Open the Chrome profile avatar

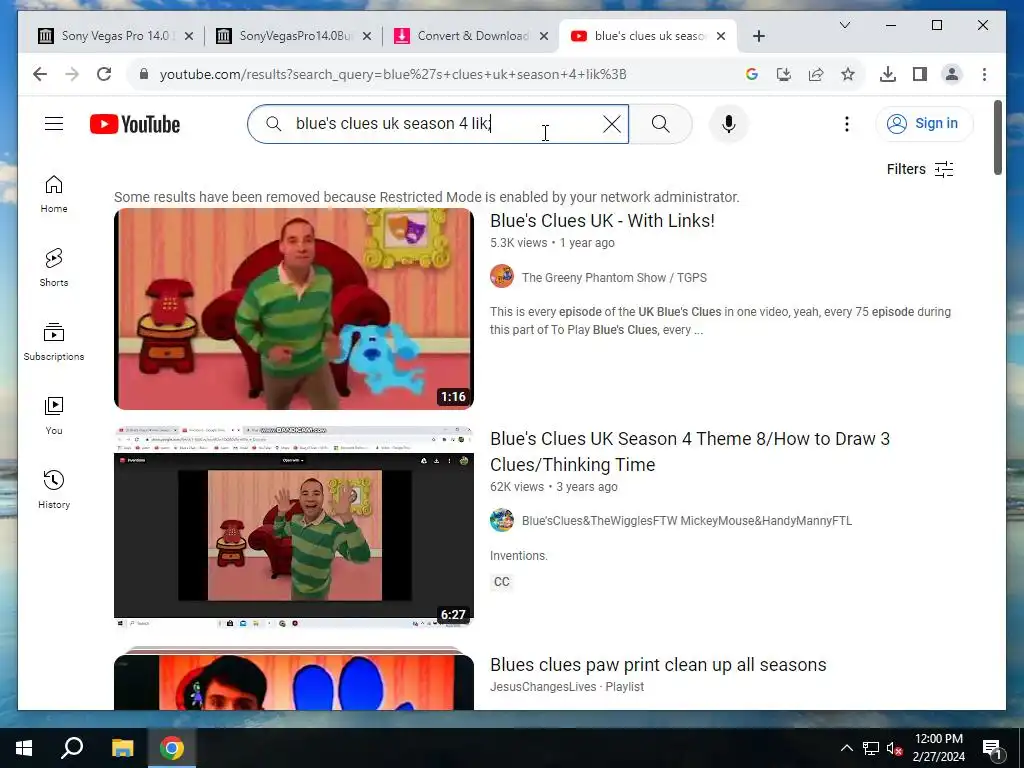click(952, 74)
